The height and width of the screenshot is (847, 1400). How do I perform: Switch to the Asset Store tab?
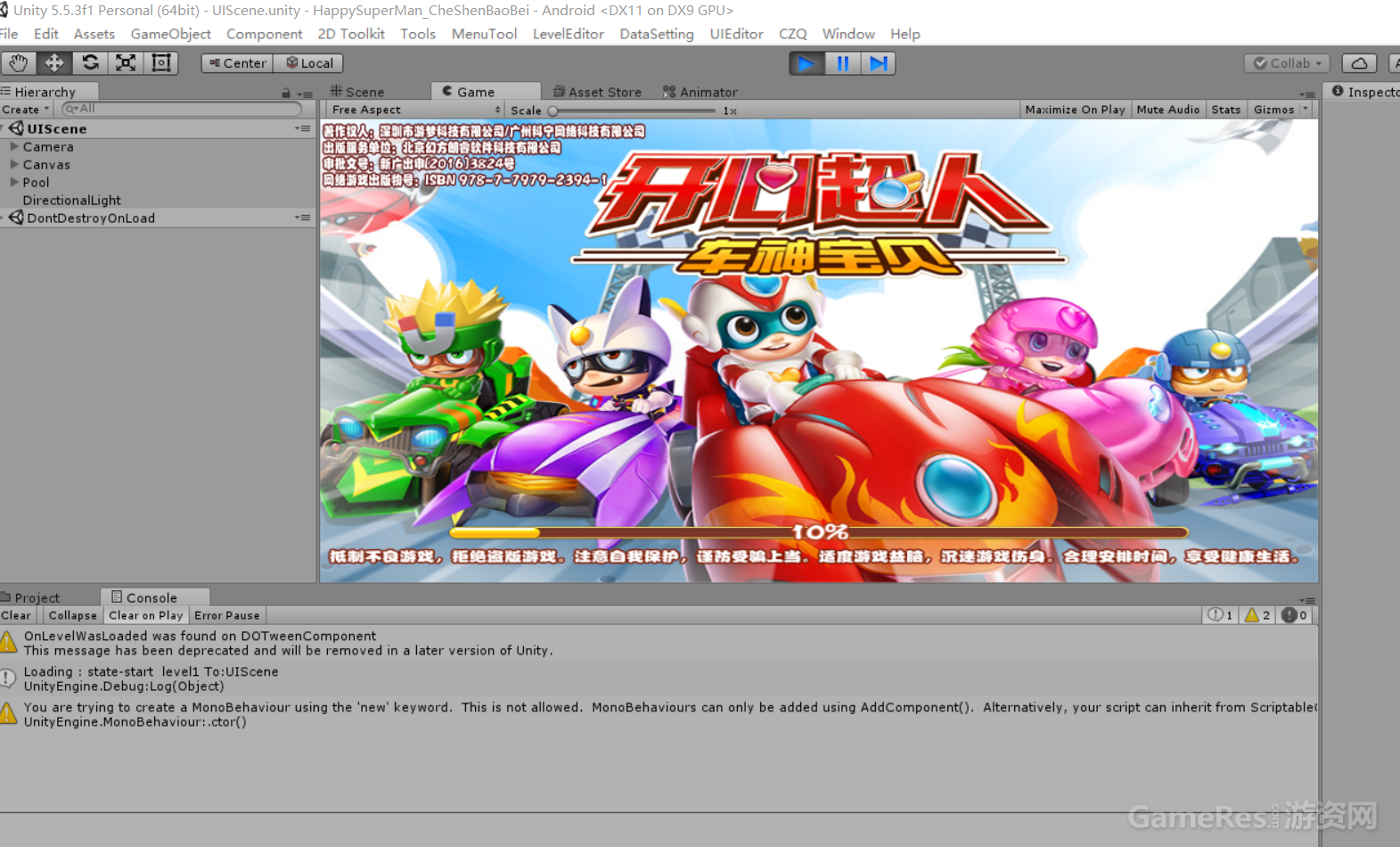click(x=597, y=92)
